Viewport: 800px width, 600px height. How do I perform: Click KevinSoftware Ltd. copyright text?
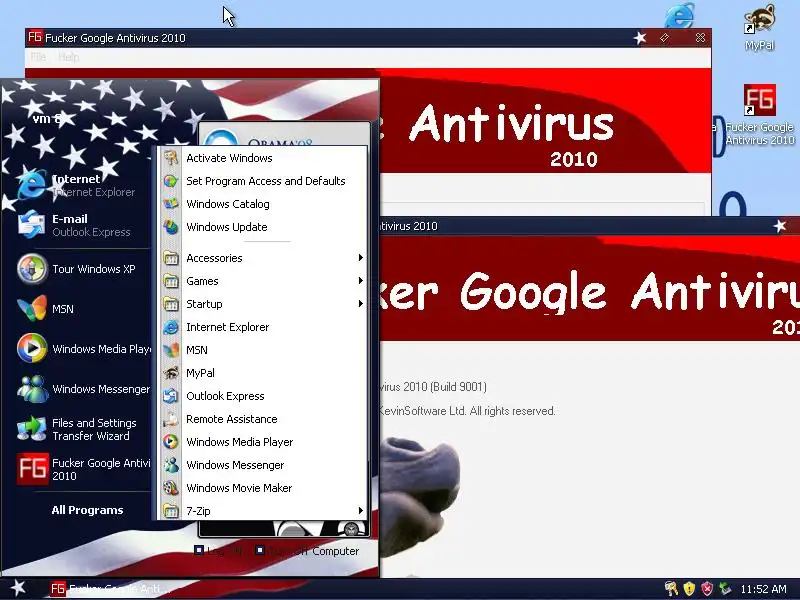click(x=467, y=411)
